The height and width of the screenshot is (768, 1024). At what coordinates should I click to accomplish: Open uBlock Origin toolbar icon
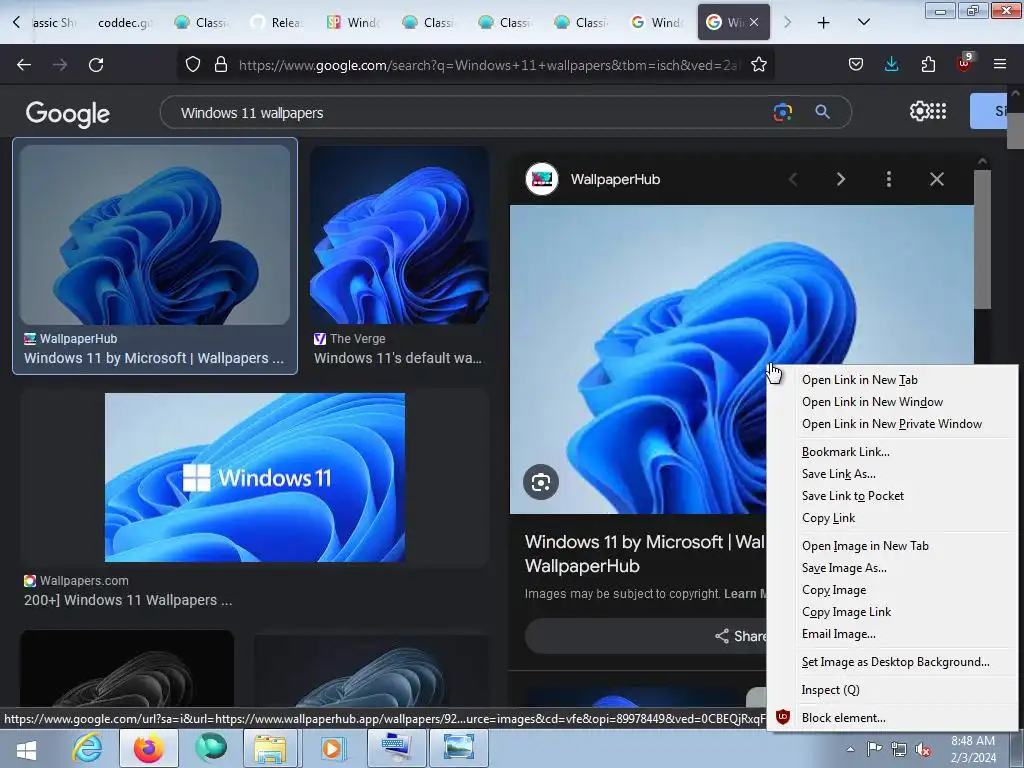pos(964,63)
